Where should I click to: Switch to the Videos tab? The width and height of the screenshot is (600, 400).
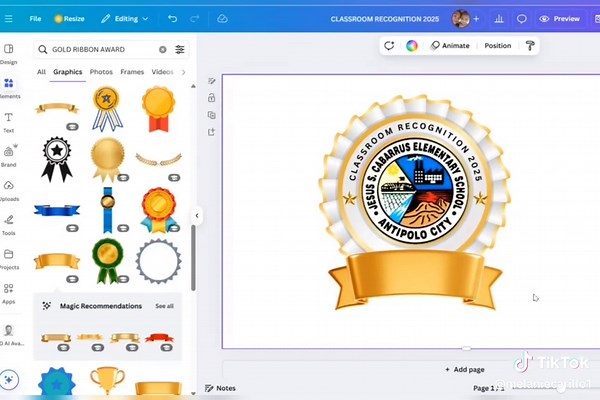162,72
